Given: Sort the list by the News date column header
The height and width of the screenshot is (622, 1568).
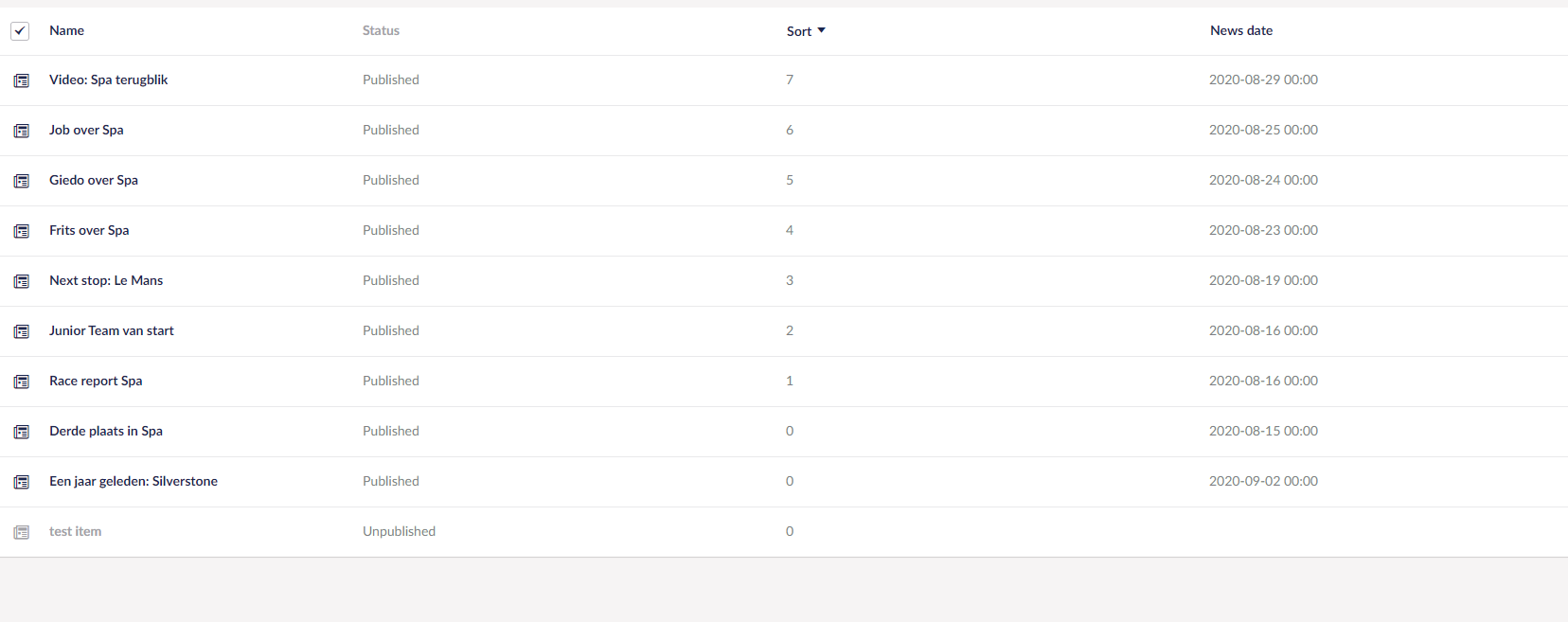Looking at the screenshot, I should (x=1241, y=30).
